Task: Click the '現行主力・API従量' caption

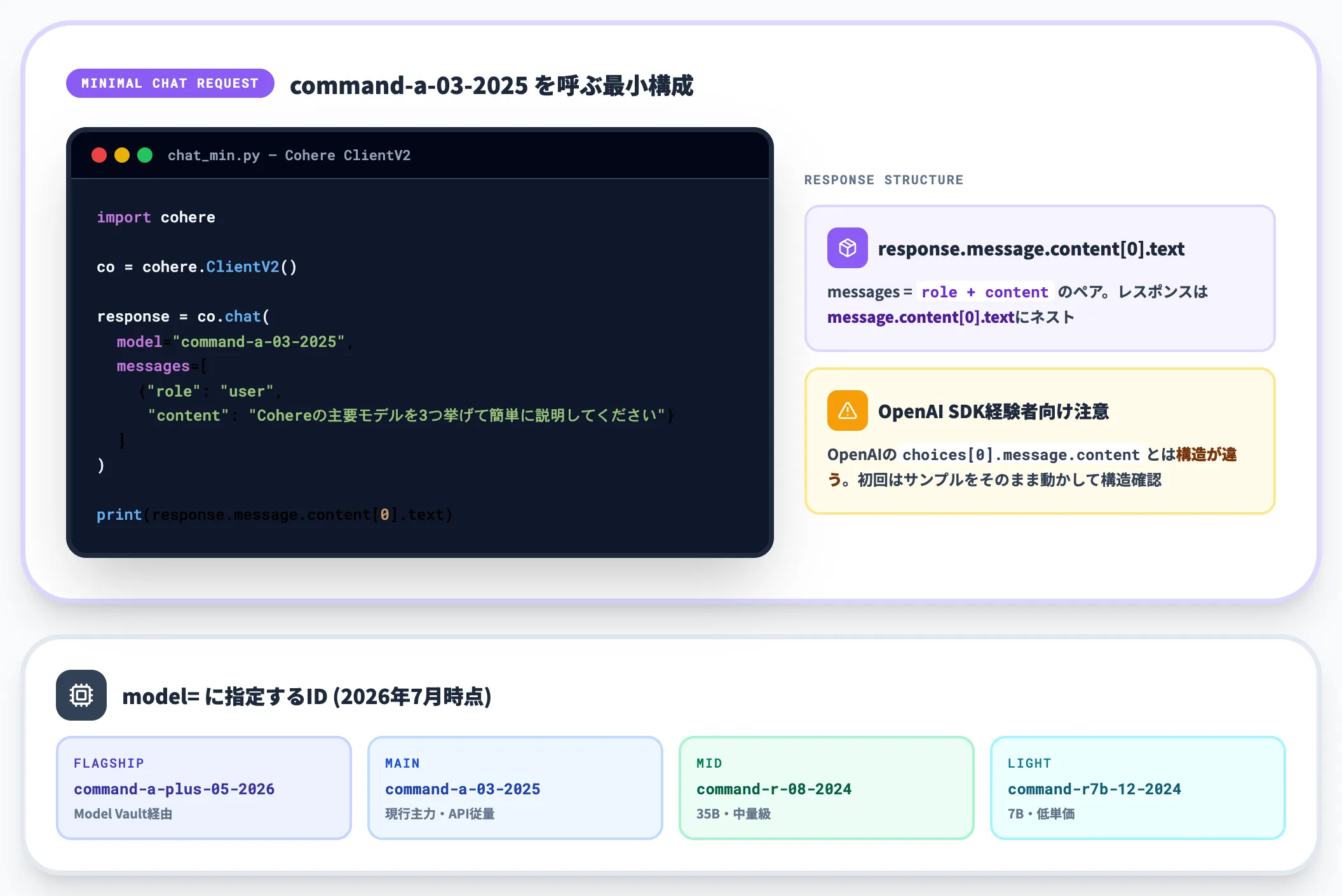Action: pos(440,814)
